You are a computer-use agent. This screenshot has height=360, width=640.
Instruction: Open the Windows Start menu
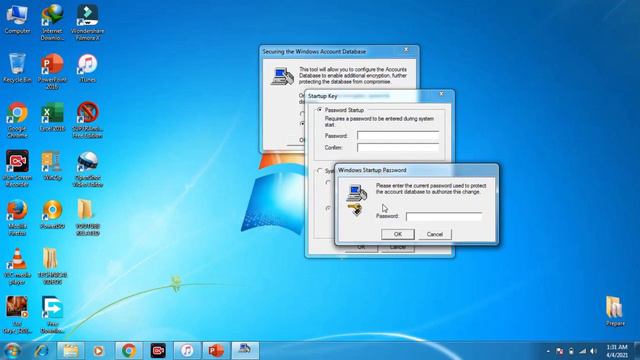12,351
